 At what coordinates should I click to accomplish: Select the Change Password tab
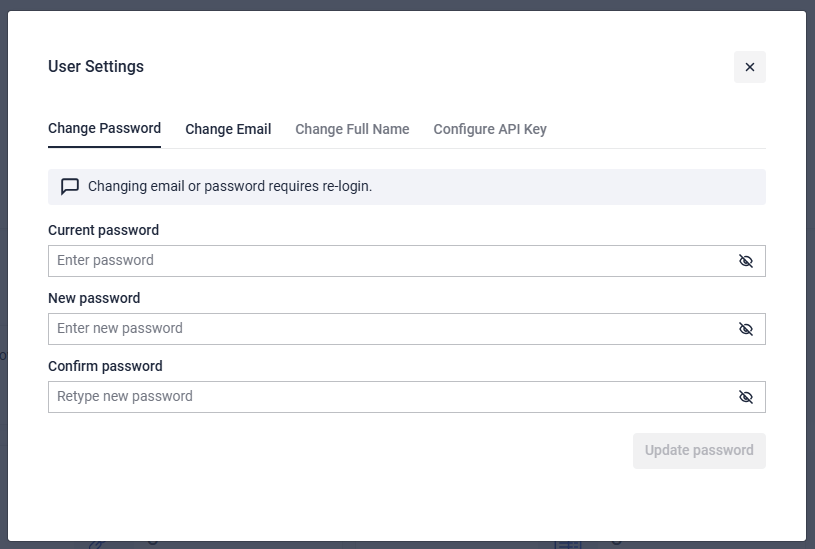pyautogui.click(x=104, y=128)
